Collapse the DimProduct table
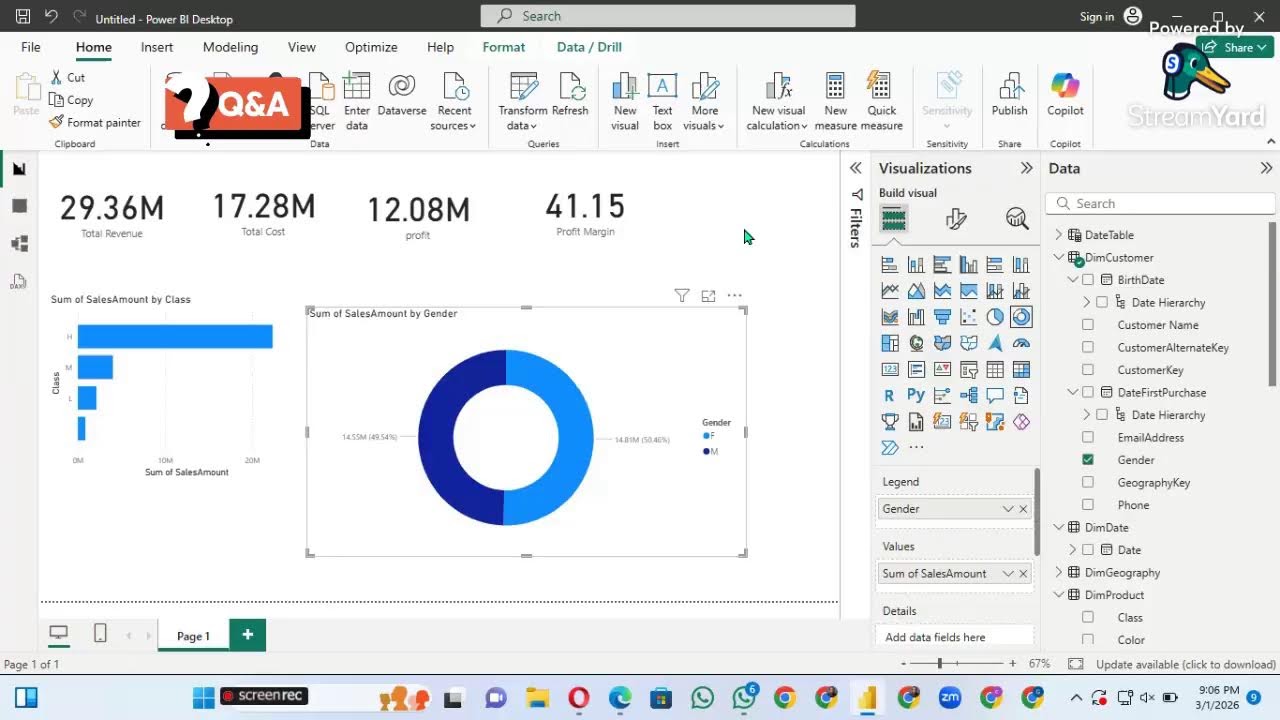Image resolution: width=1280 pixels, height=720 pixels. point(1059,595)
